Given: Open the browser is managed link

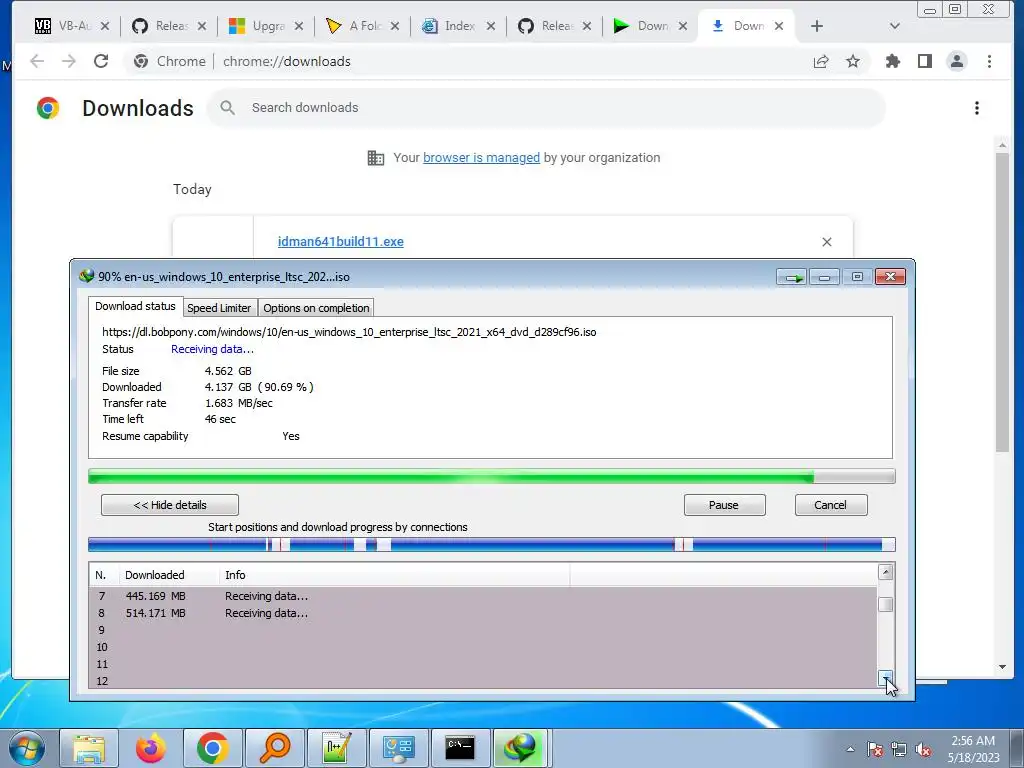Looking at the screenshot, I should pos(481,157).
